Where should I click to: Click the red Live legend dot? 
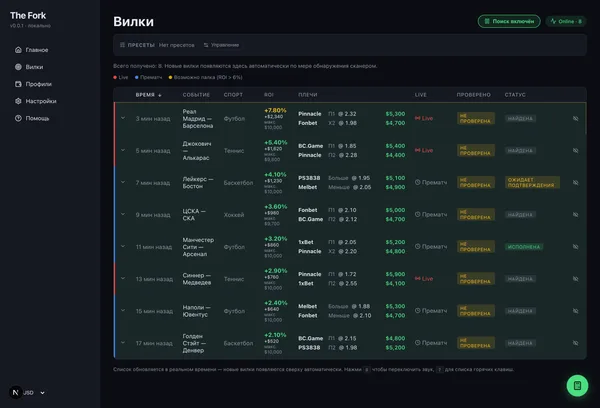pyautogui.click(x=115, y=77)
